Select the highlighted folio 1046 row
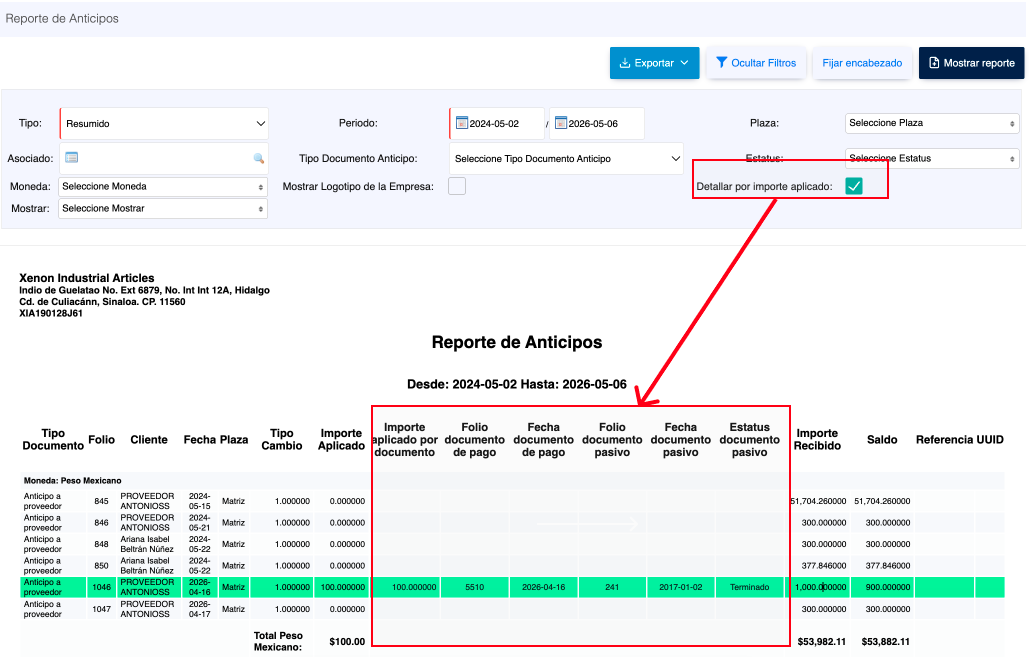The image size is (1029, 657). click(x=513, y=587)
